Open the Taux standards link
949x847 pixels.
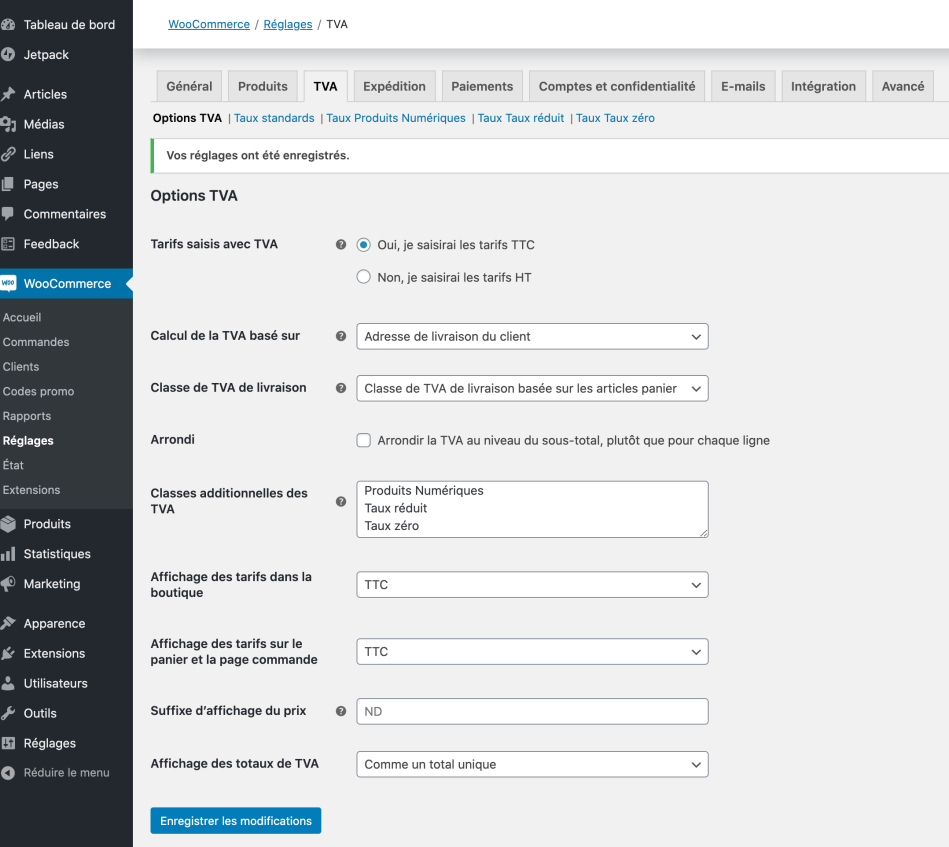coord(274,118)
